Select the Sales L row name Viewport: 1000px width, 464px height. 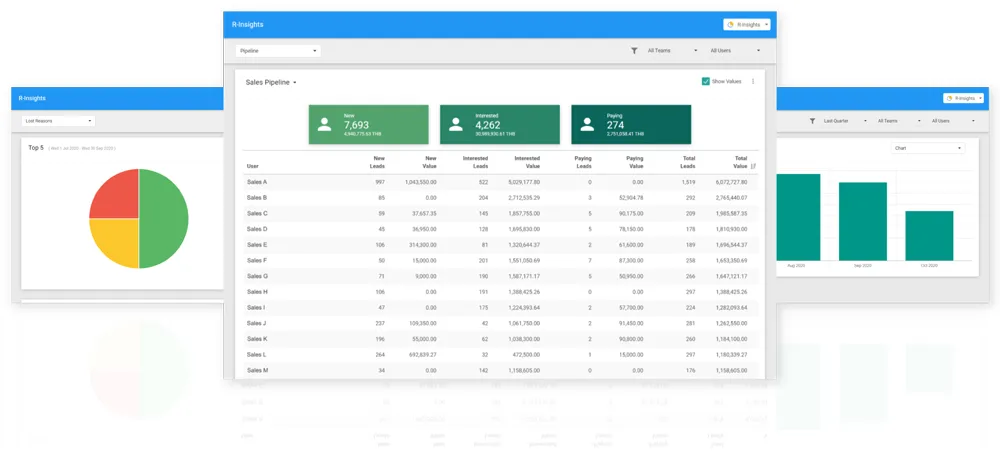click(x=257, y=354)
